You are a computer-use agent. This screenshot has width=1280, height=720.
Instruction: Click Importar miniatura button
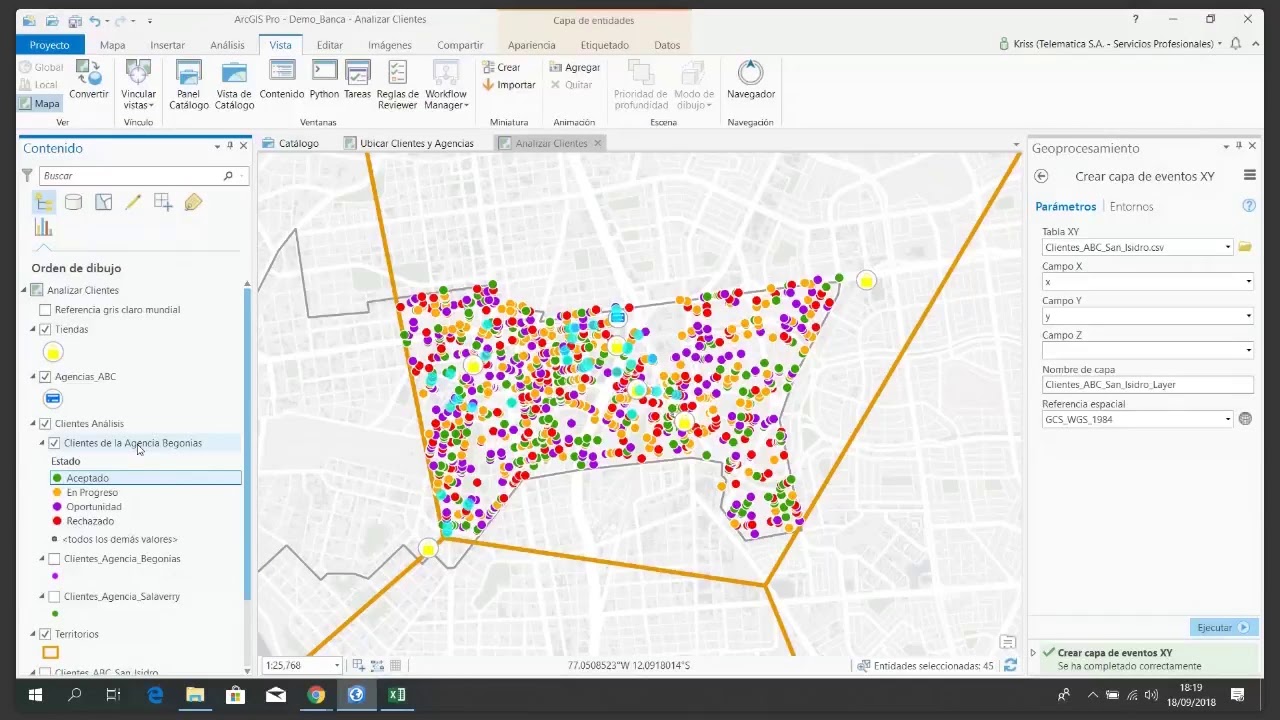tap(509, 85)
